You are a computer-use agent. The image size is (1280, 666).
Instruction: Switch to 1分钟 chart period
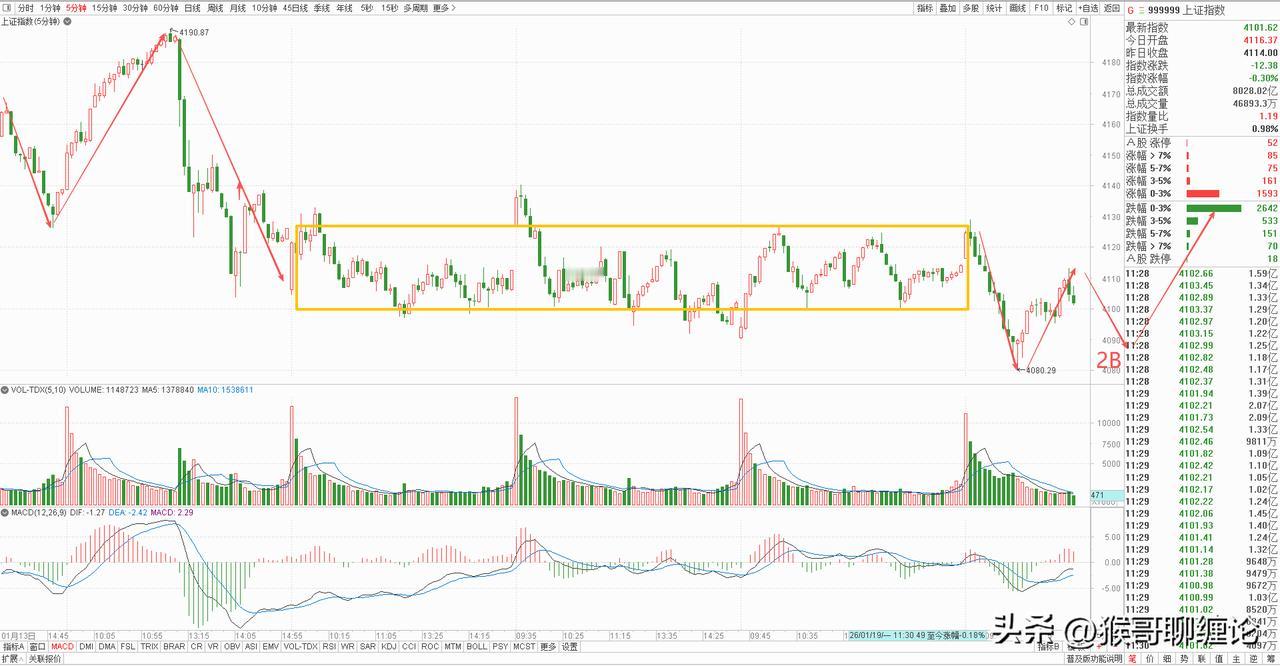pyautogui.click(x=50, y=8)
